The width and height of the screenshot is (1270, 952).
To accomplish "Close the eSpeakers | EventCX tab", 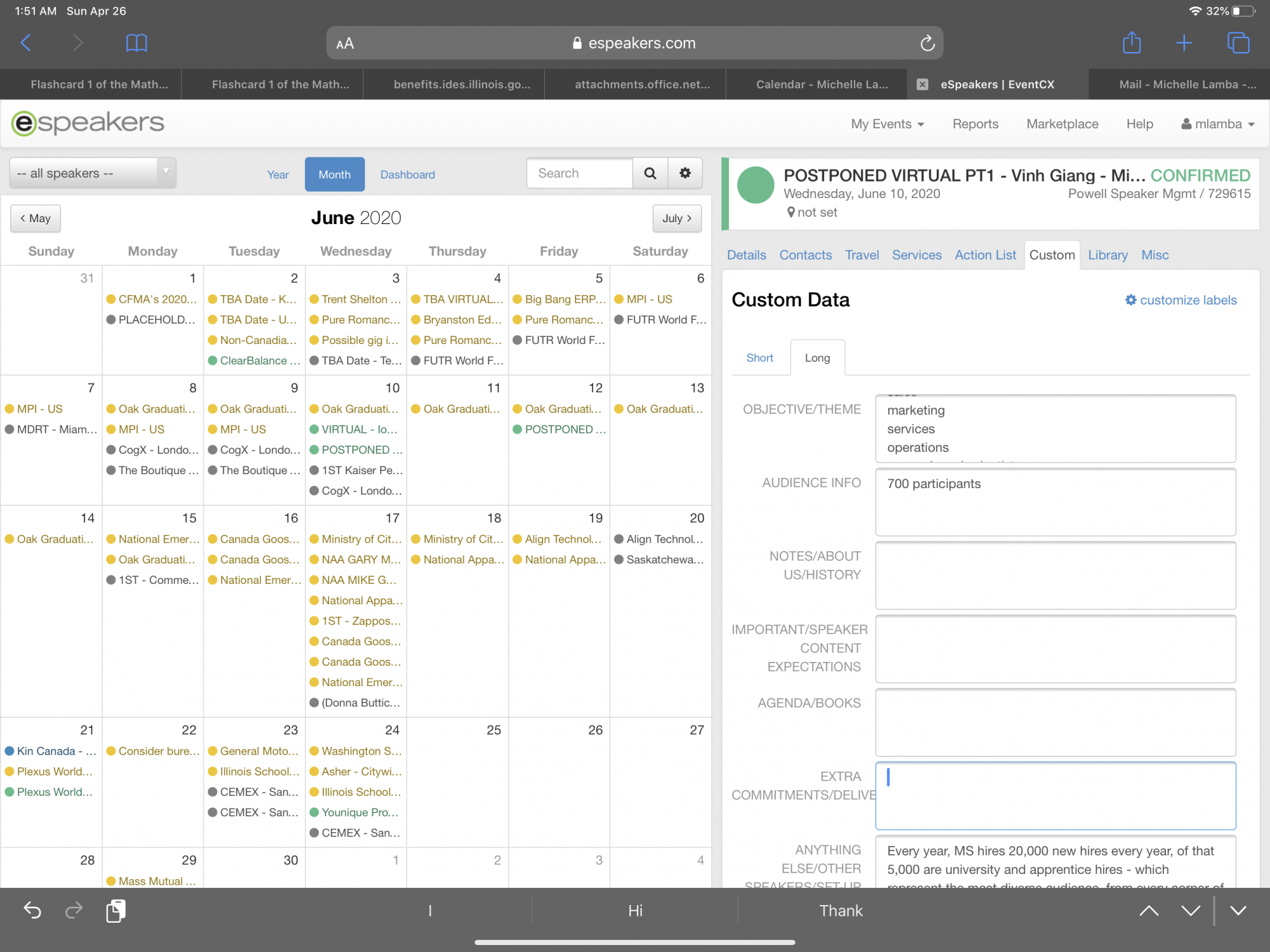I will click(923, 84).
